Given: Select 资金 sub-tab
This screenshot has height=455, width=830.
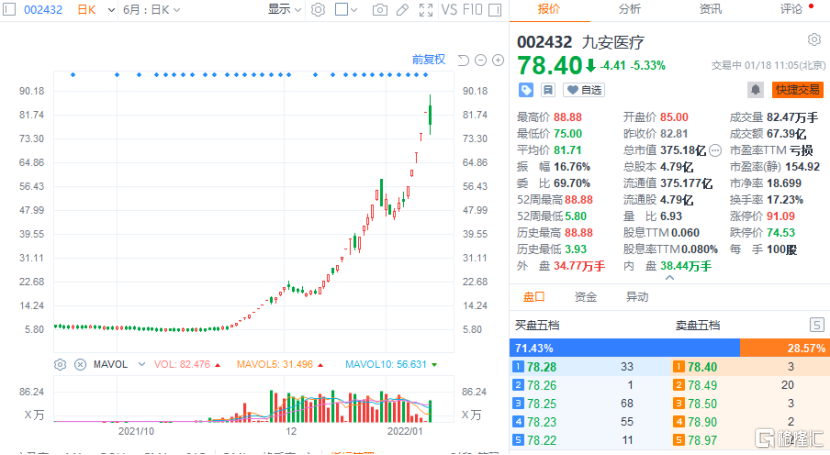Looking at the screenshot, I should coord(585,297).
